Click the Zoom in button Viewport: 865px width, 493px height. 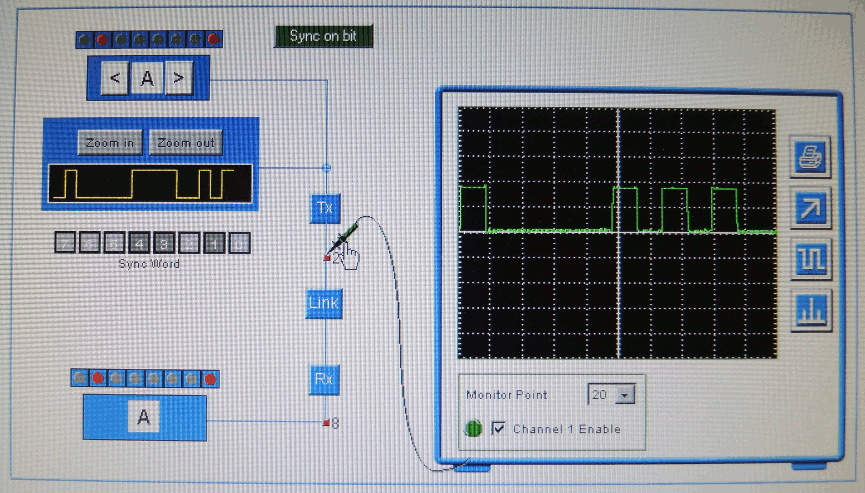coord(110,142)
